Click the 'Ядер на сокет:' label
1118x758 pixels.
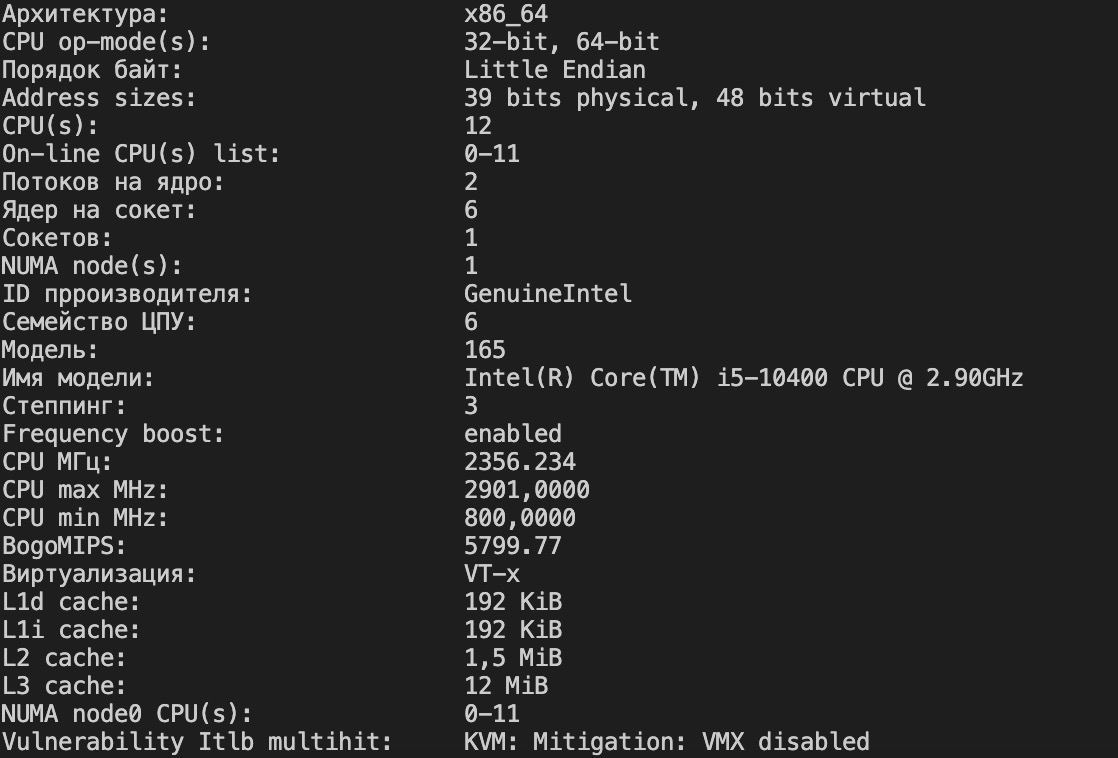click(99, 210)
